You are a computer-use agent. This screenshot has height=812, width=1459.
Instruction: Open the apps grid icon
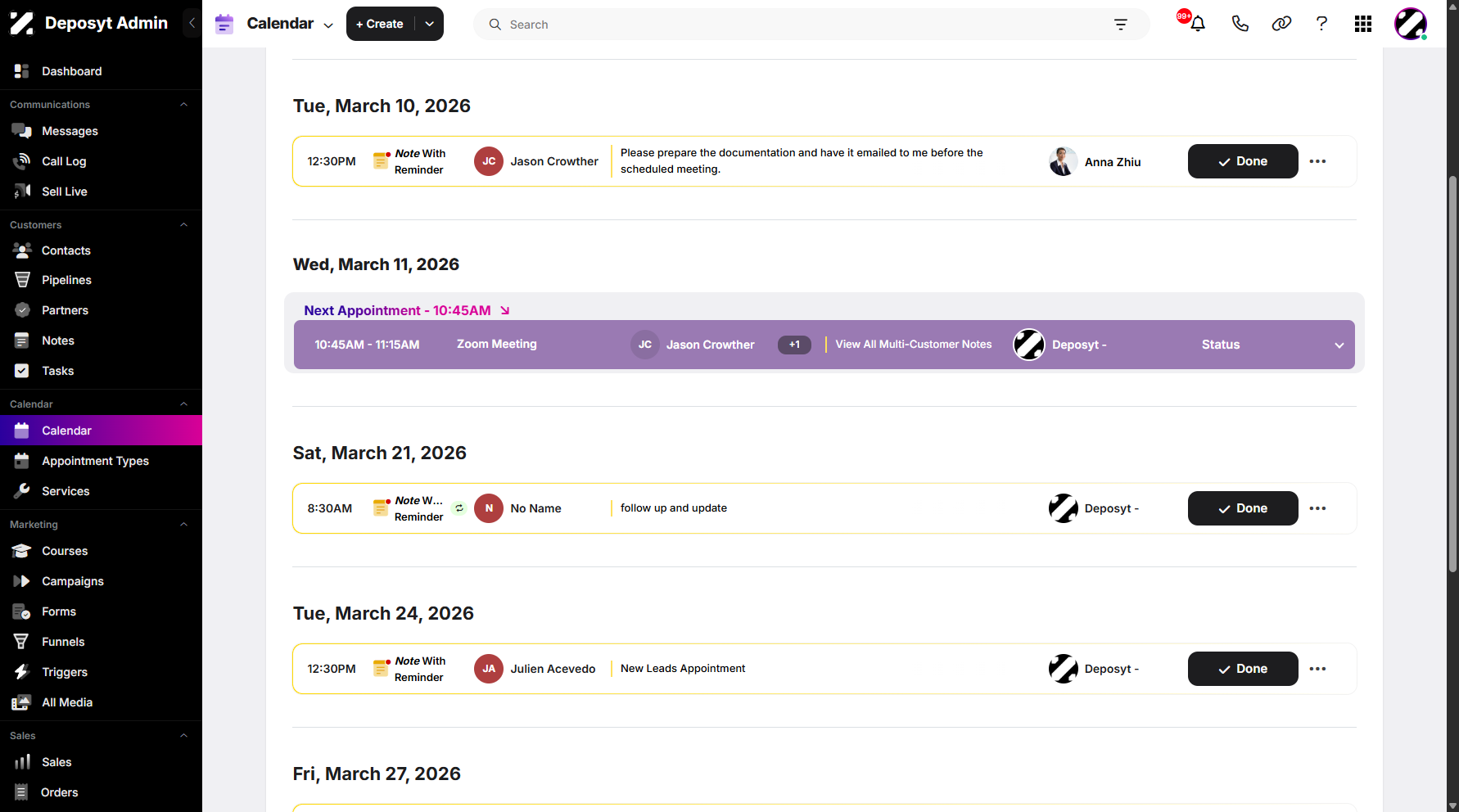click(1363, 24)
